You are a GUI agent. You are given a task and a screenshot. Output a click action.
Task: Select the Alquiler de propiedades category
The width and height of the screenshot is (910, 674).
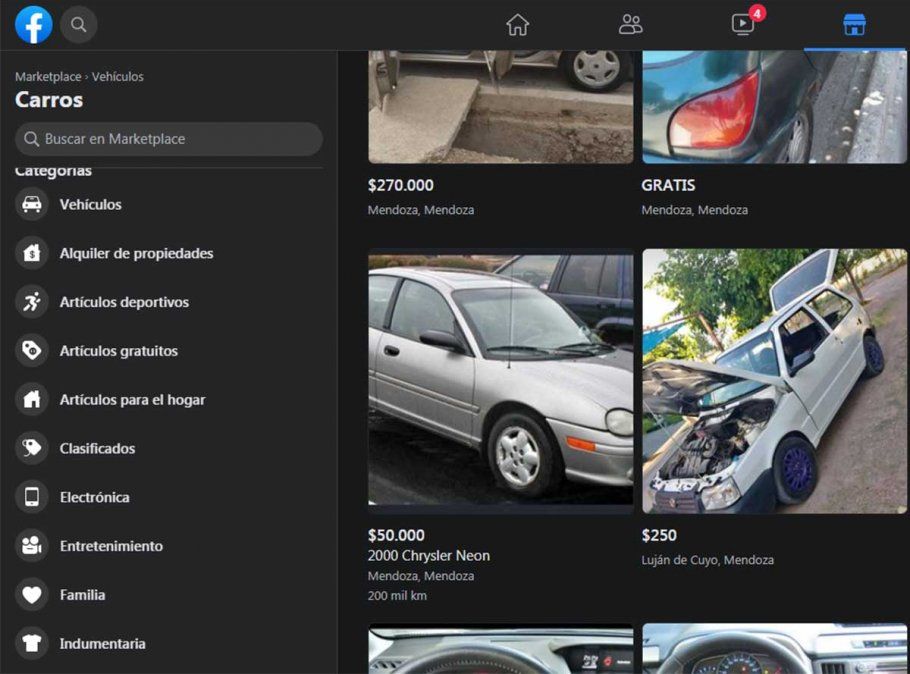136,253
